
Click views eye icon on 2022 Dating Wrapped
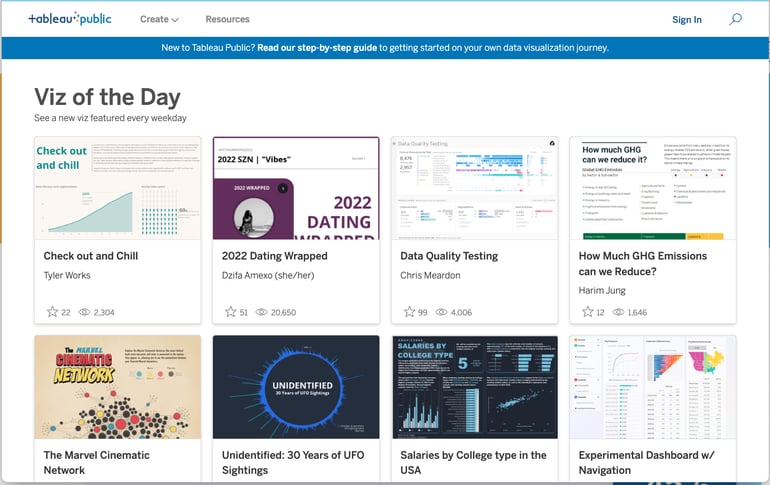coord(262,312)
